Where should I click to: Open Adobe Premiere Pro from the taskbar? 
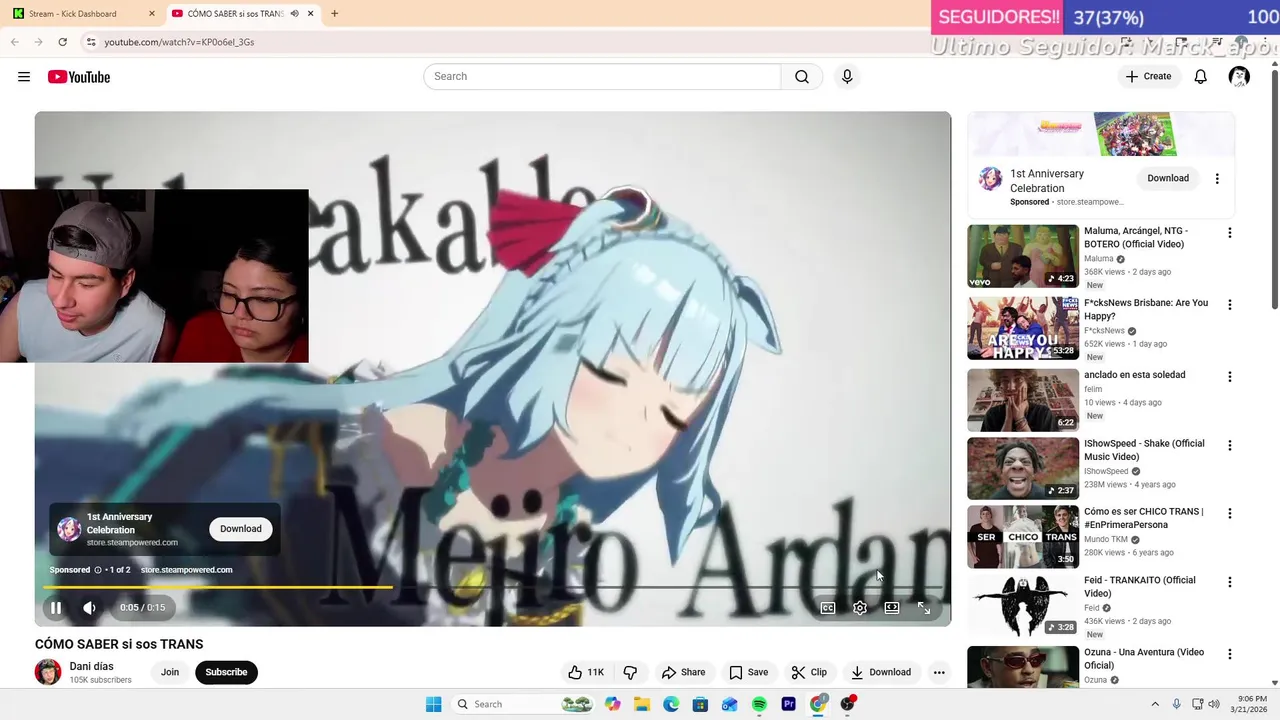click(x=788, y=704)
